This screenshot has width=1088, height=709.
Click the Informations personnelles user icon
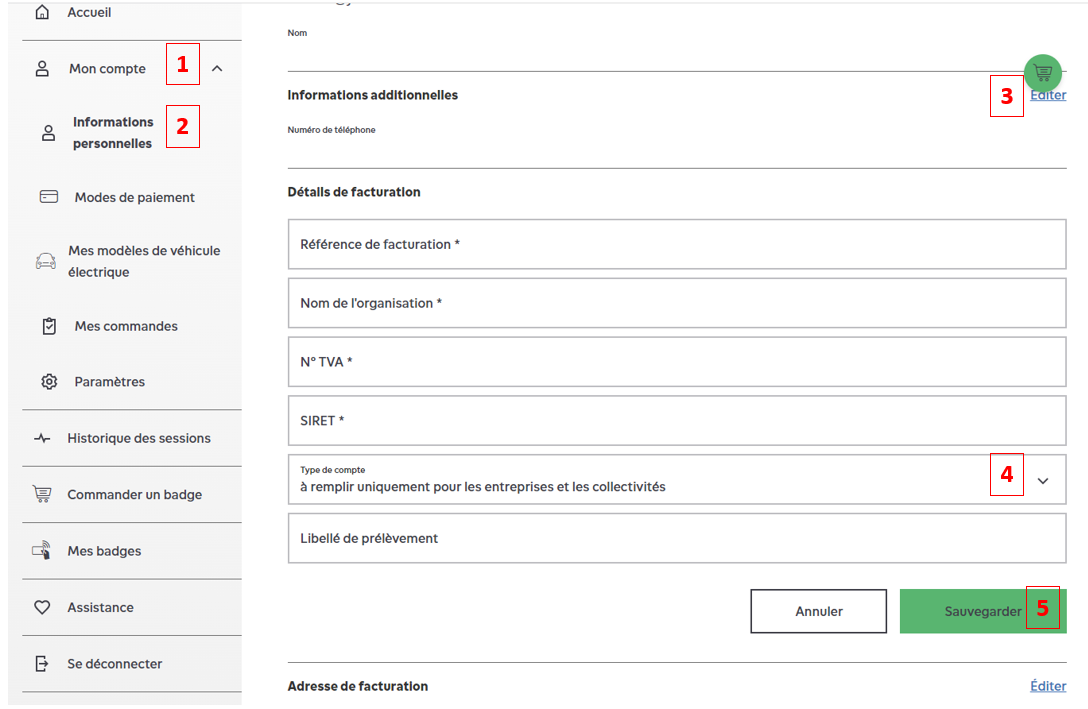(48, 133)
